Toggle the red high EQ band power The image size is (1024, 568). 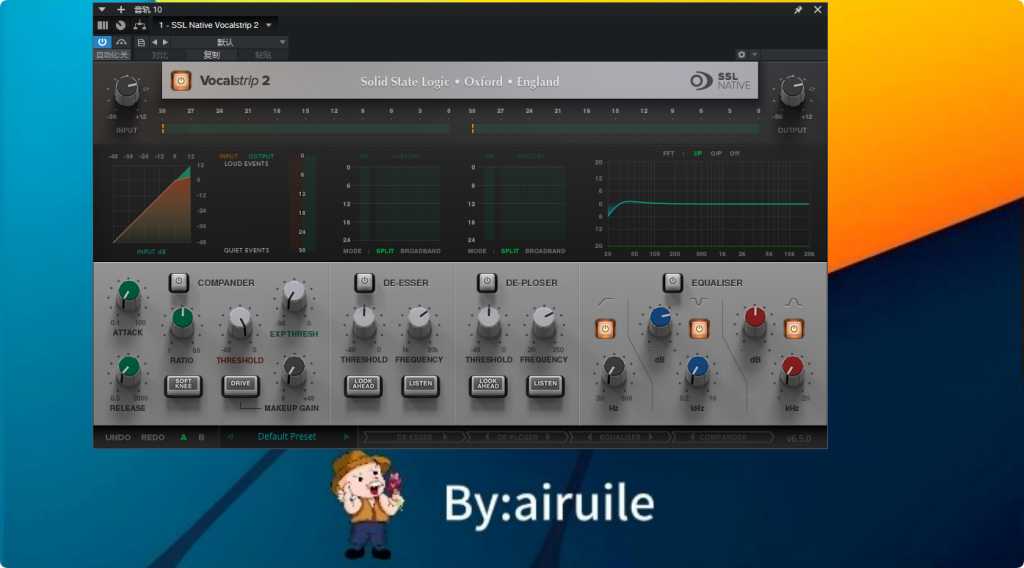[x=793, y=329]
